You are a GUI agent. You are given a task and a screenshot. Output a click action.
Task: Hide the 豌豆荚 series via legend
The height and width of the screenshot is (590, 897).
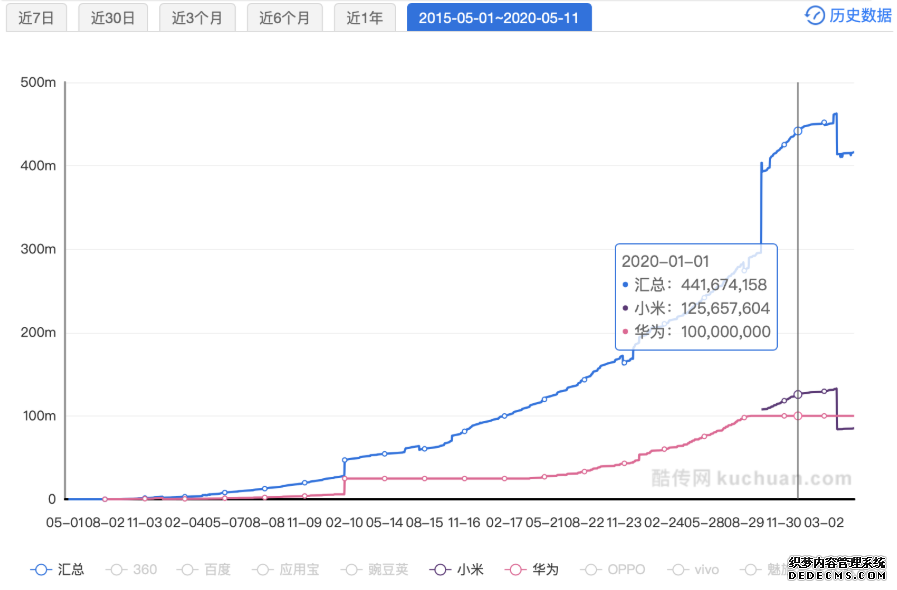point(350,569)
